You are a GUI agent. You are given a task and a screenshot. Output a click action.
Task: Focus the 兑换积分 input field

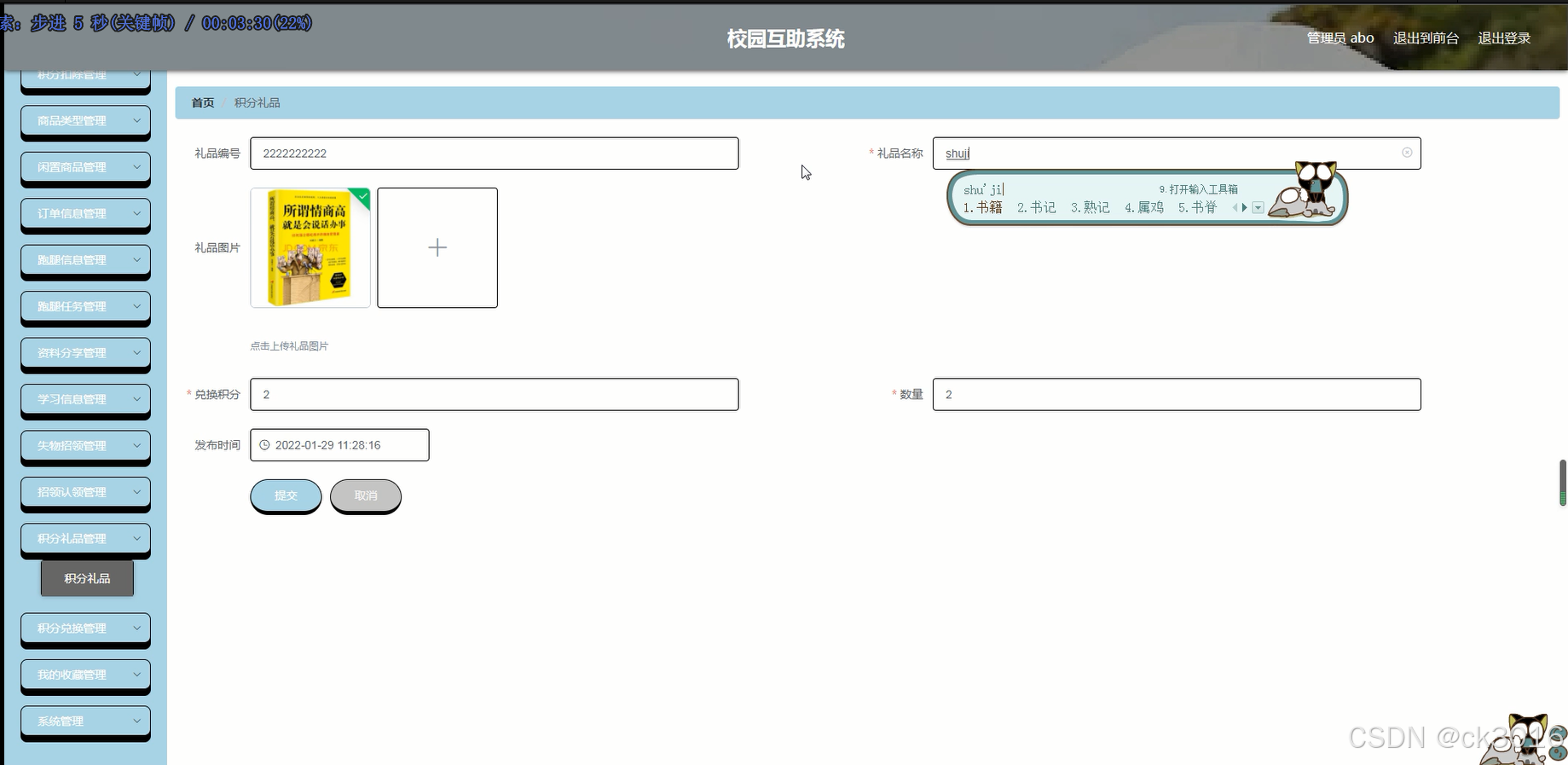tap(495, 394)
